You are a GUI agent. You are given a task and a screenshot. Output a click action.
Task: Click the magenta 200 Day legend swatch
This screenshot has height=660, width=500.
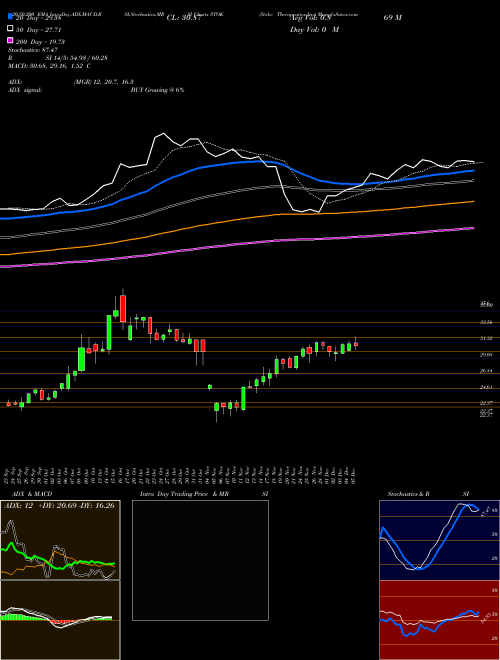10,40
